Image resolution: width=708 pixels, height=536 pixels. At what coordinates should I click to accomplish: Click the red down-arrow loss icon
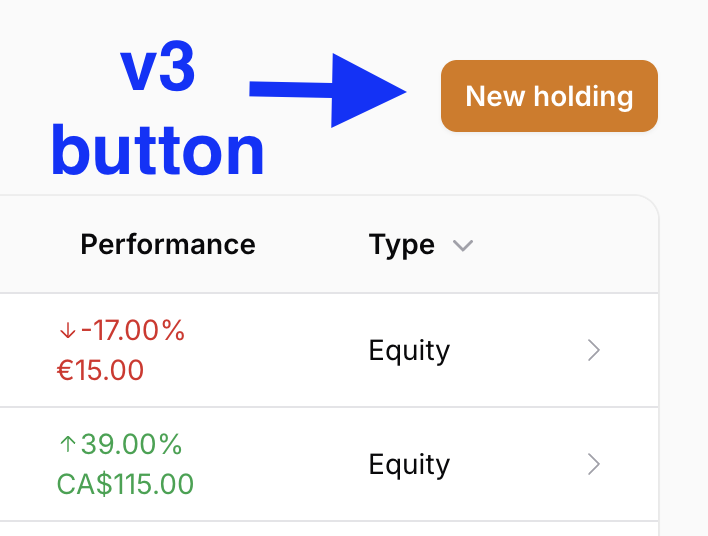click(x=67, y=330)
